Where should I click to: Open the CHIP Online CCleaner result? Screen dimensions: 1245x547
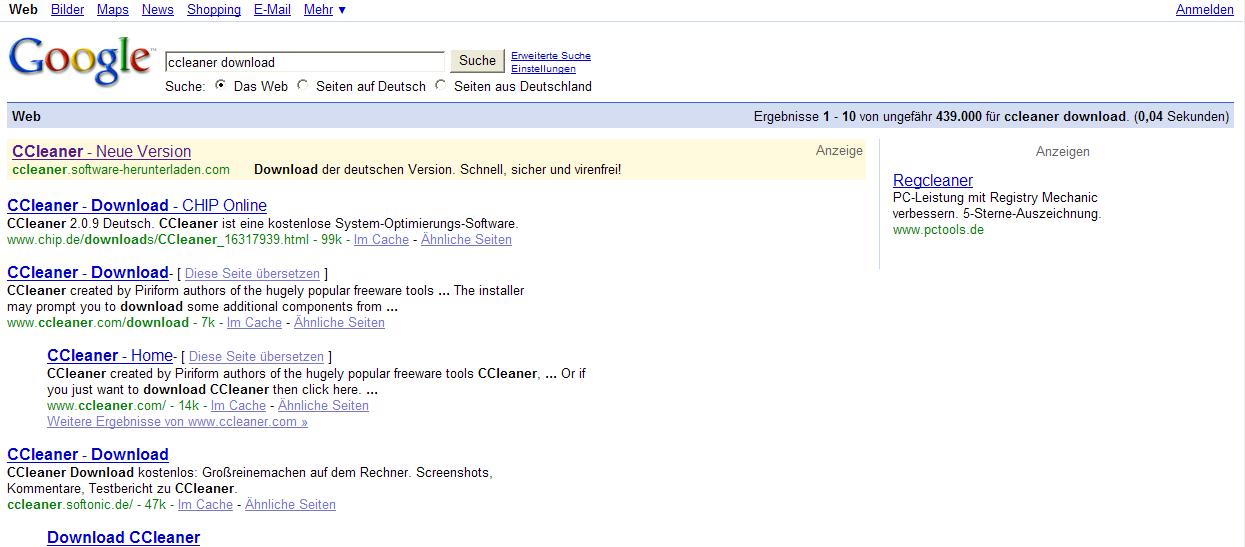(x=137, y=205)
